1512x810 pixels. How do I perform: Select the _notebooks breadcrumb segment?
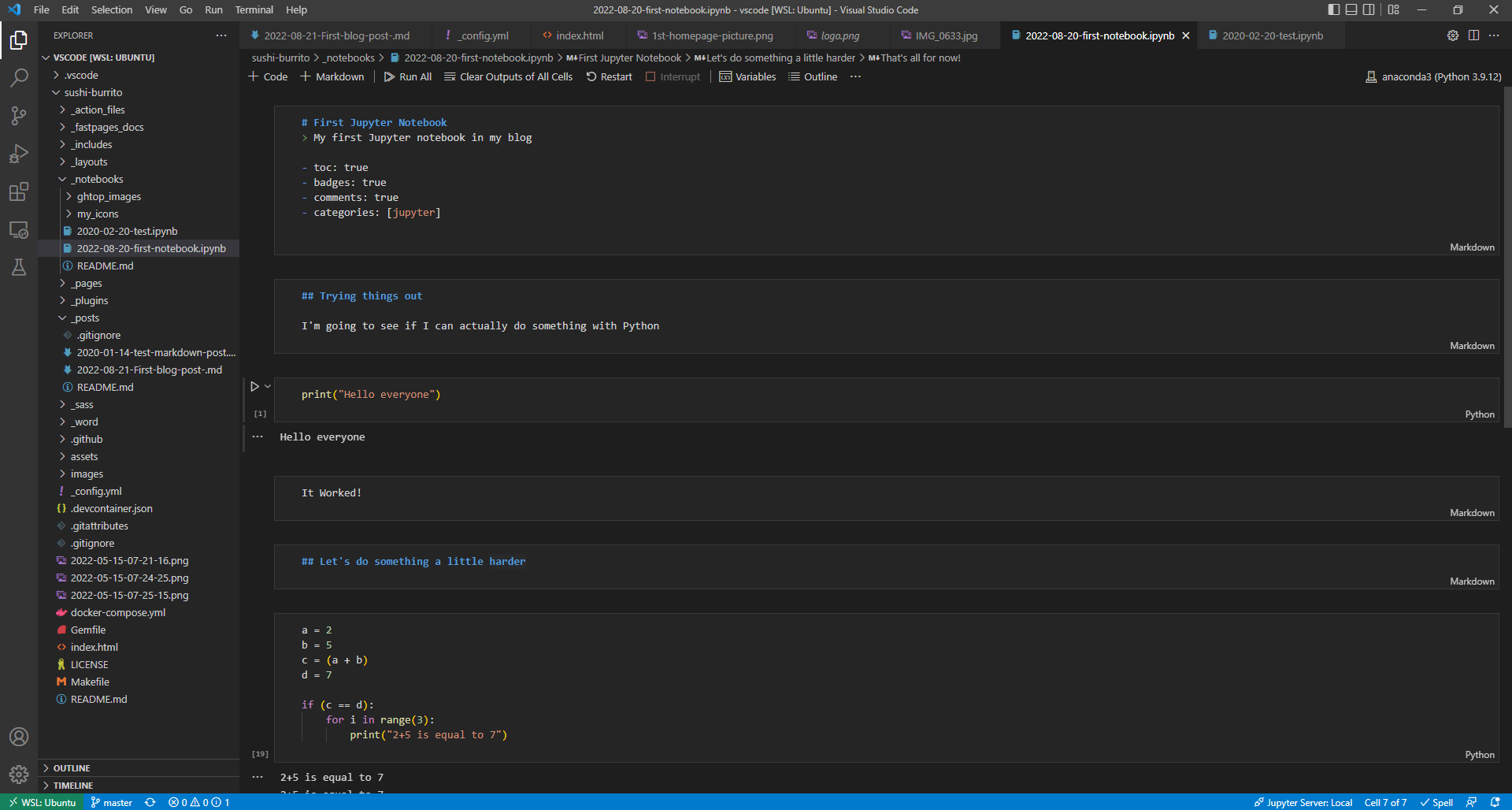pyautogui.click(x=349, y=58)
